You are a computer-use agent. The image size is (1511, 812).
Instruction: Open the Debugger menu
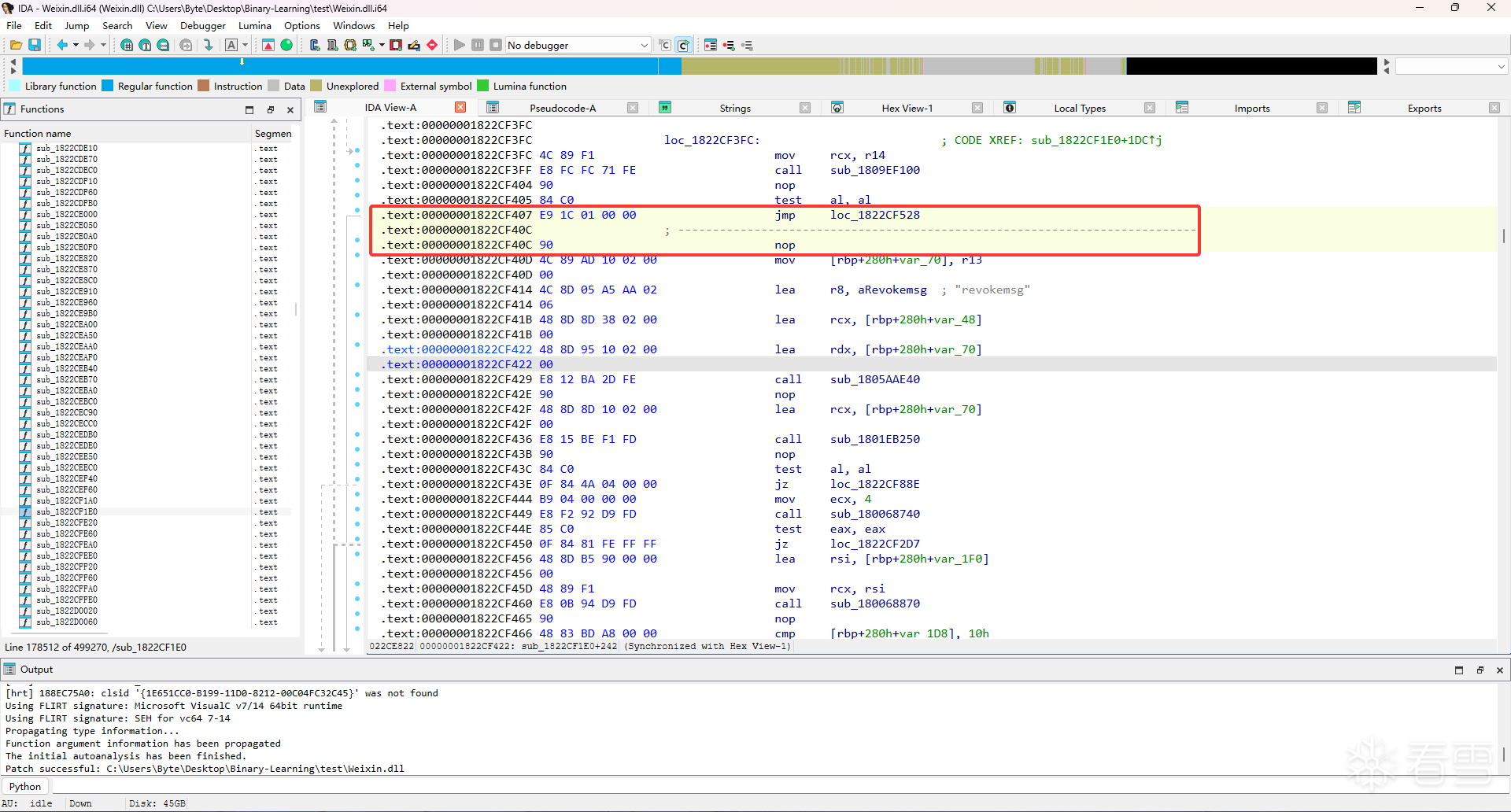(202, 25)
